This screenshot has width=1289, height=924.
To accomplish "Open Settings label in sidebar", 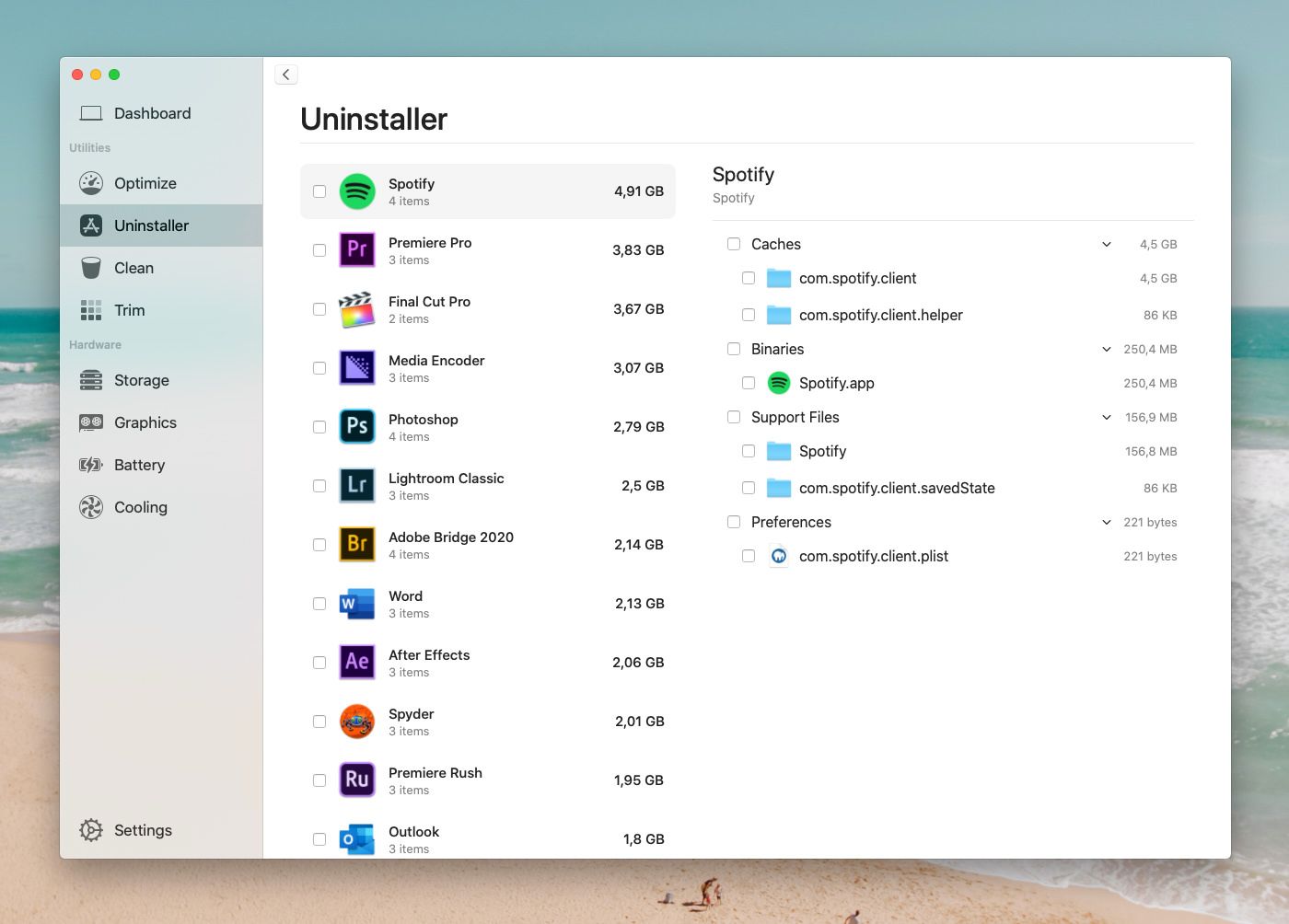I will click(143, 830).
